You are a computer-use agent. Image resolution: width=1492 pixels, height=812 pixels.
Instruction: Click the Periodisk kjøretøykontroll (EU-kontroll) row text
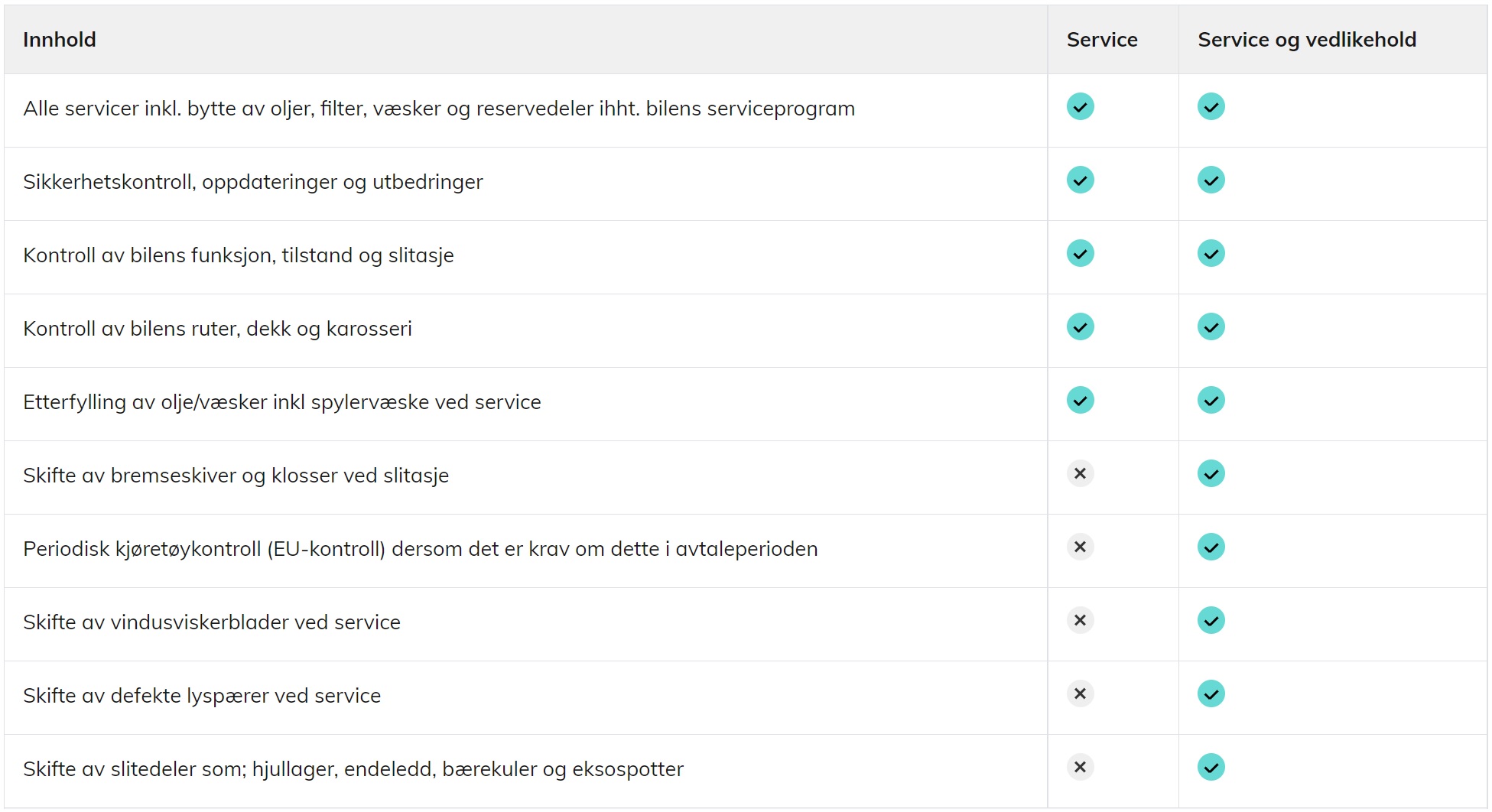[421, 549]
